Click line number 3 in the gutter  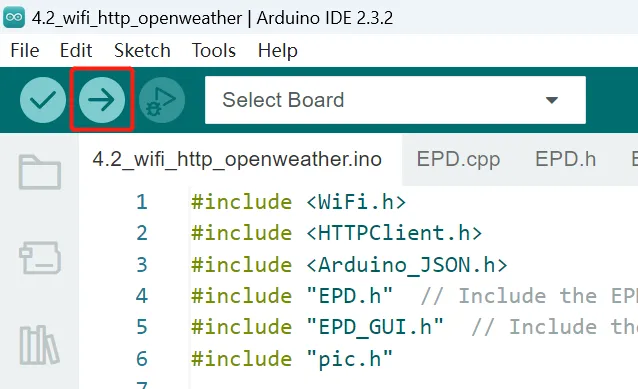click(x=142, y=265)
